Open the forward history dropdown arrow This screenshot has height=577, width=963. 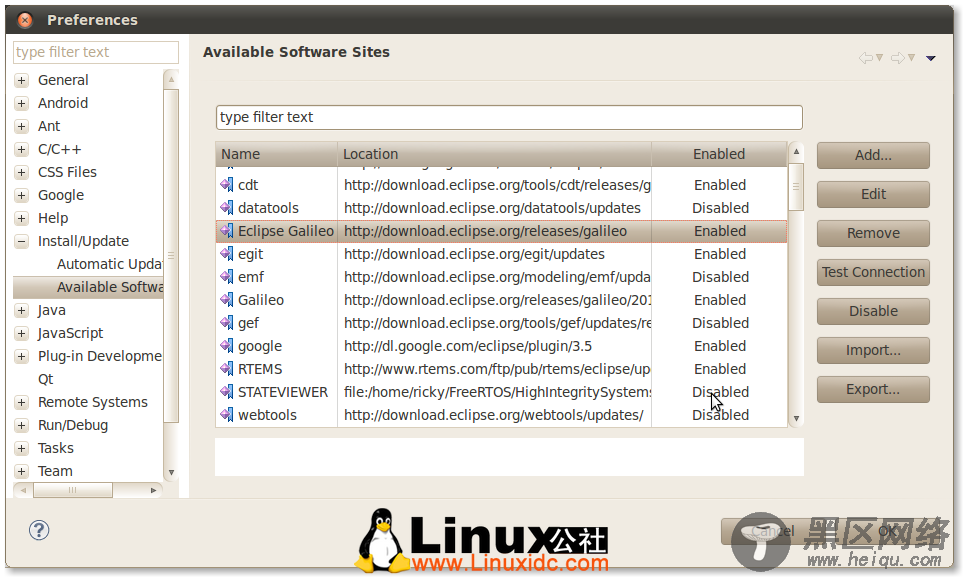point(911,58)
